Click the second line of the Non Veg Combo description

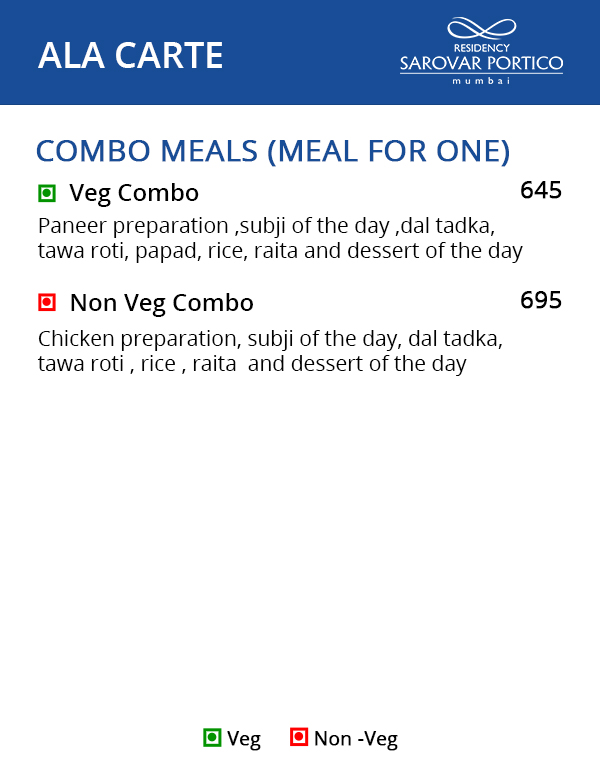(x=252, y=364)
